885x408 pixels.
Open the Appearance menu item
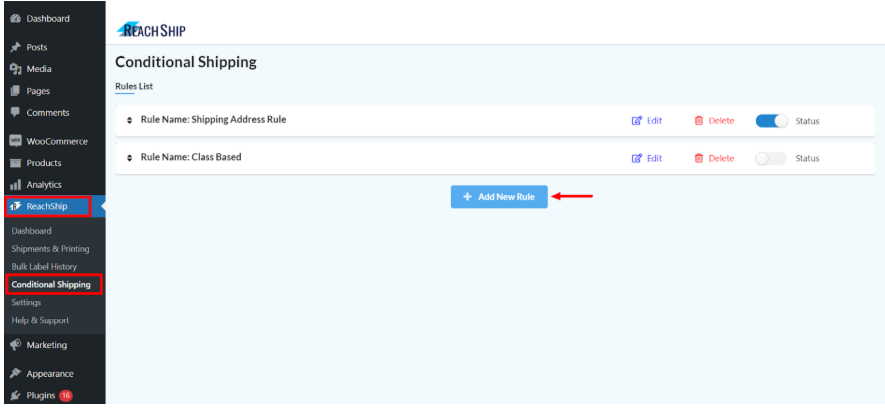(x=52, y=374)
